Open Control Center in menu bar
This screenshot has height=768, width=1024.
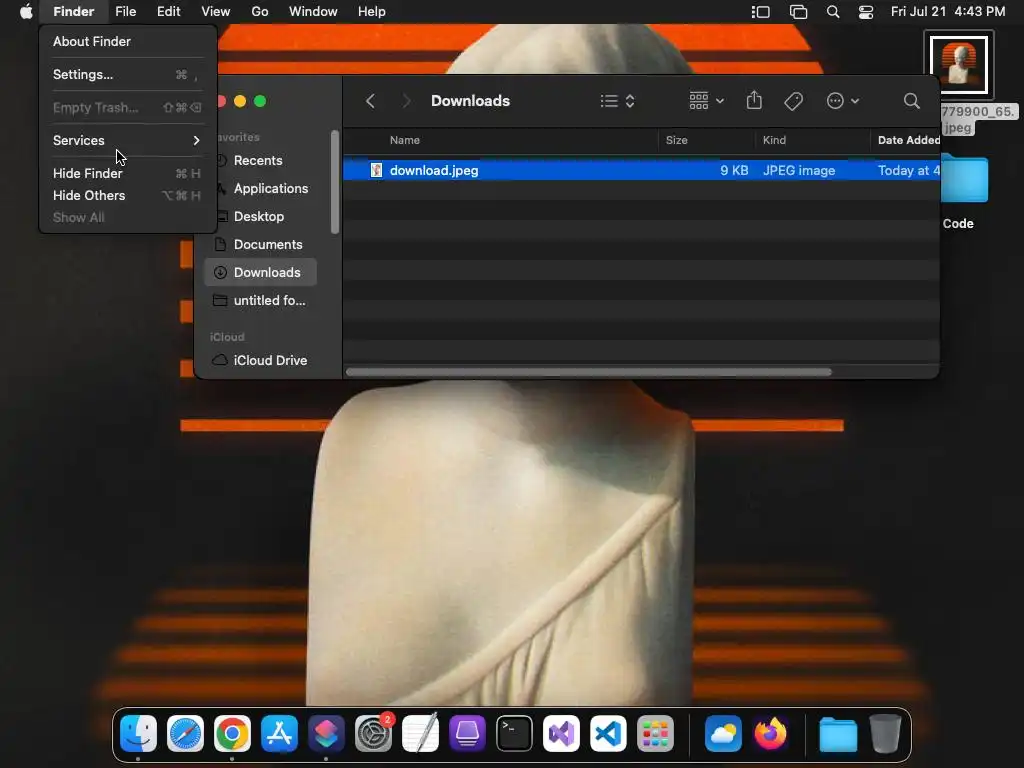point(866,12)
